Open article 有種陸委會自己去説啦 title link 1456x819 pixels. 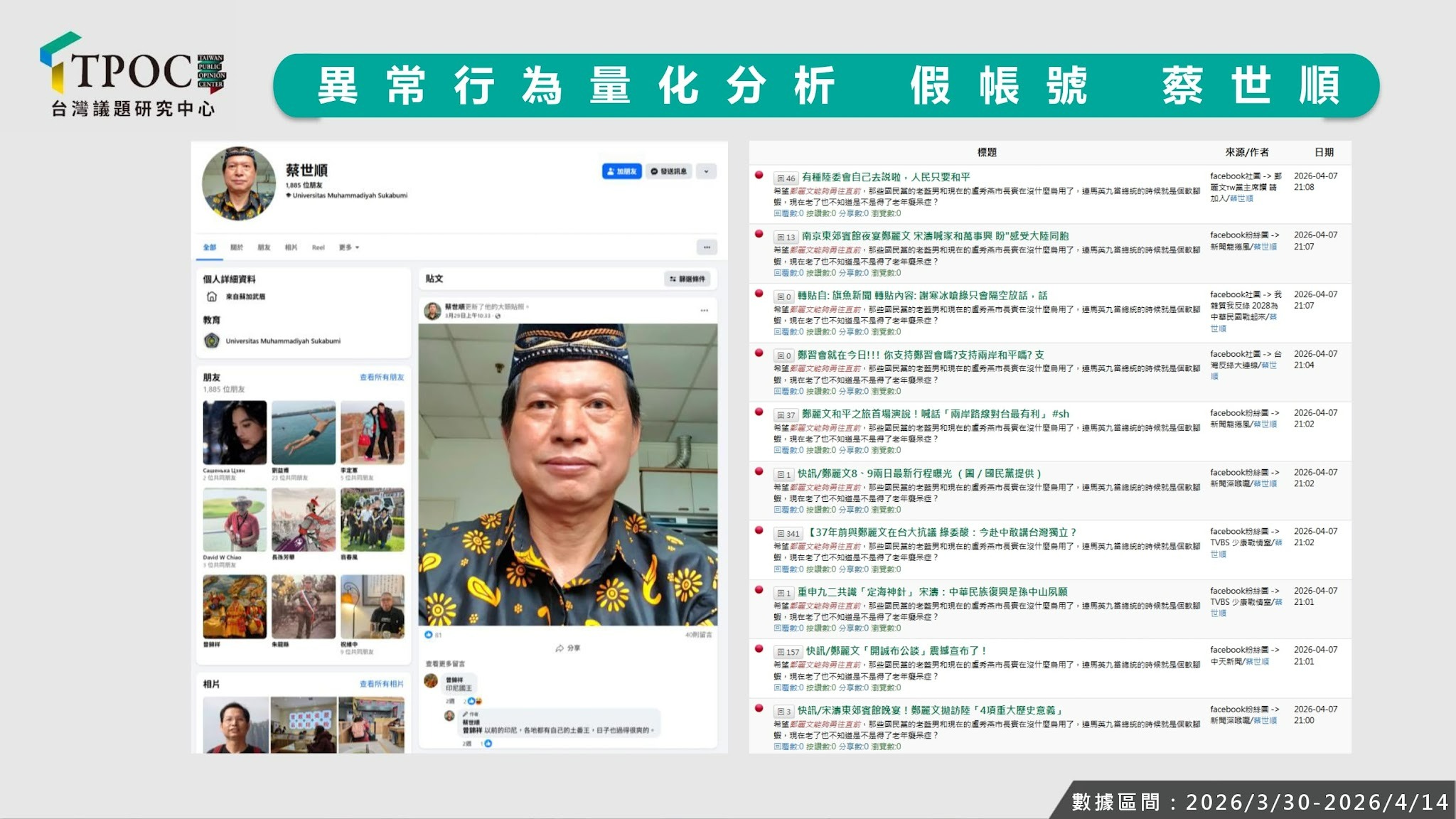click(x=885, y=177)
